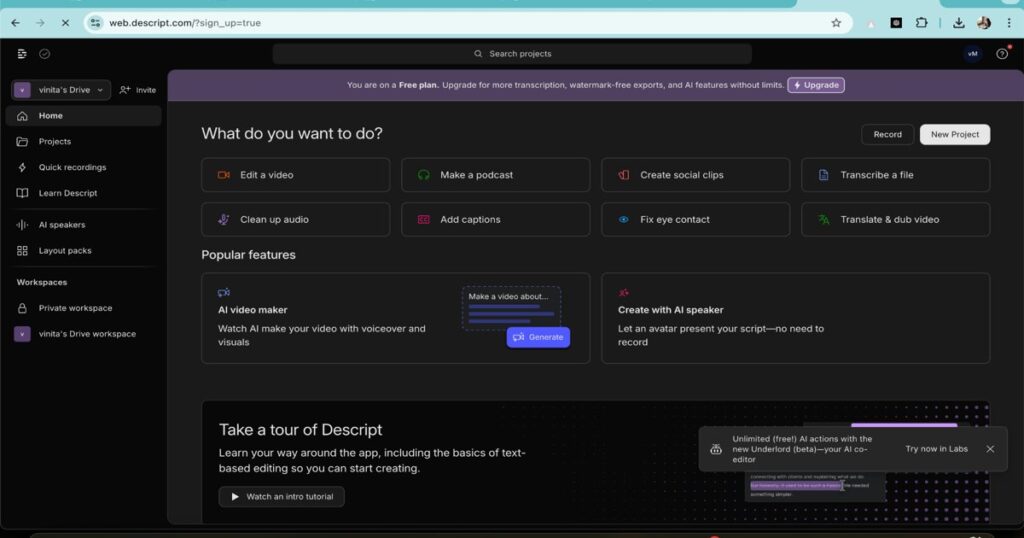Open the help question mark icon

[x=1002, y=54]
